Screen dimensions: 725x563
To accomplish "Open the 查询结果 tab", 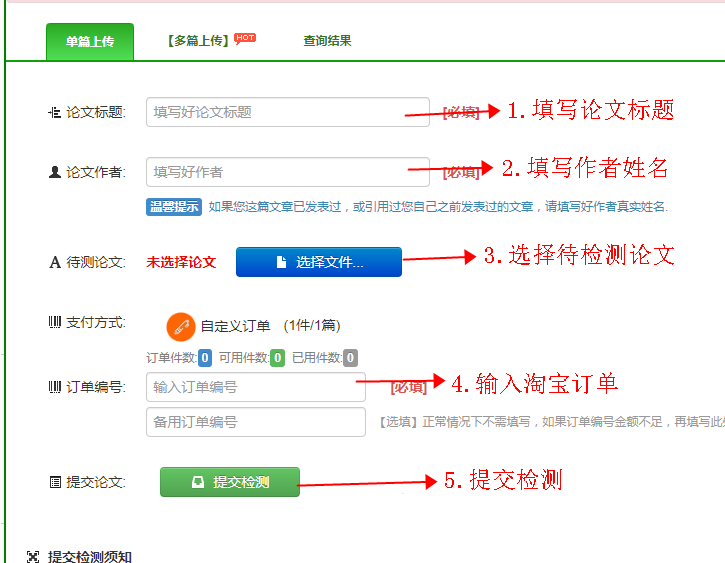I will 327,41.
